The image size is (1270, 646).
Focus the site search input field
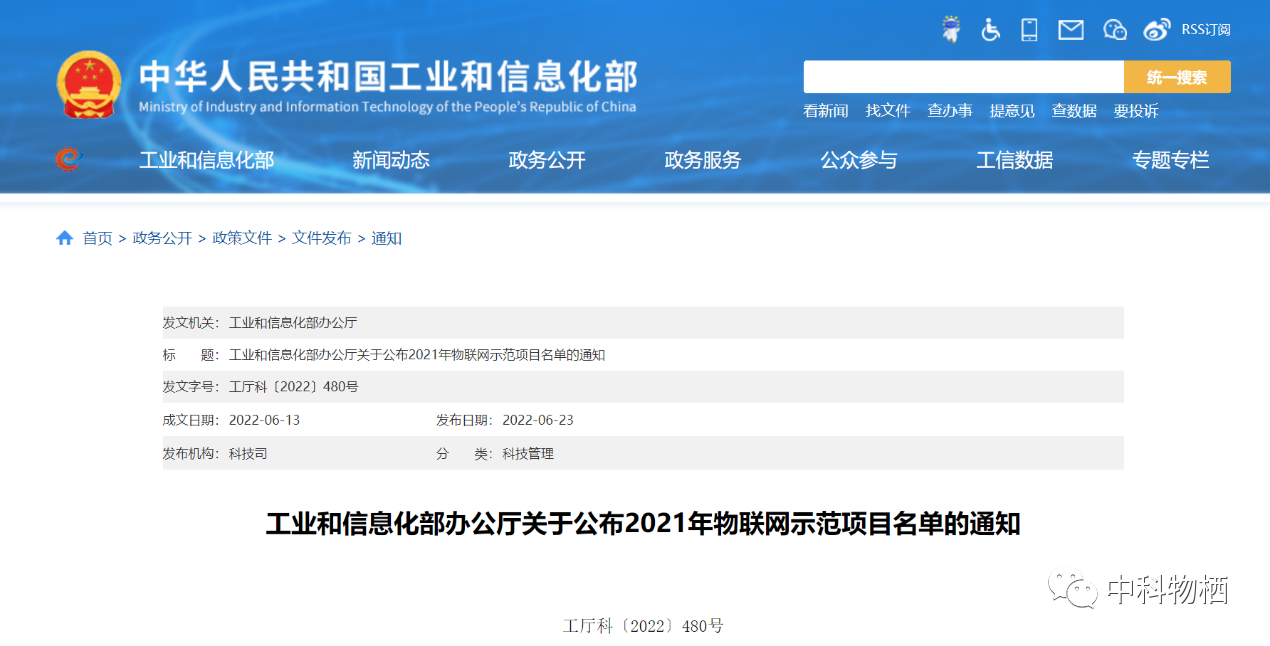point(964,77)
